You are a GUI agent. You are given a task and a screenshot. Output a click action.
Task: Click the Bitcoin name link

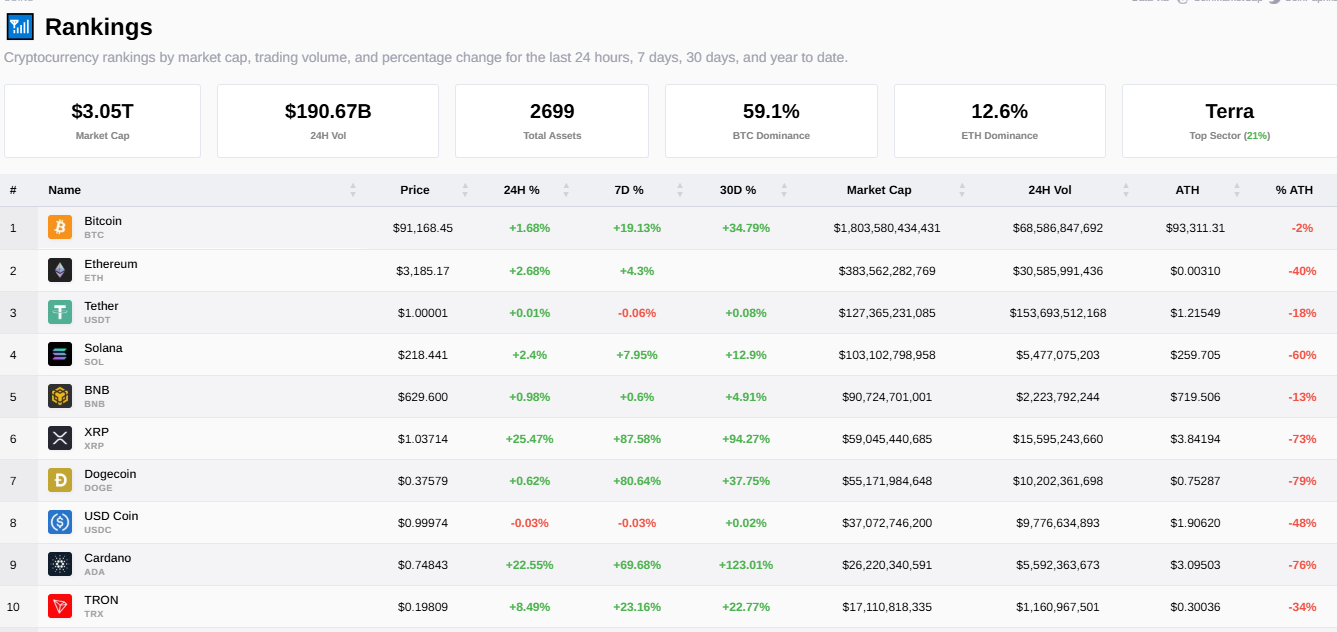point(102,221)
